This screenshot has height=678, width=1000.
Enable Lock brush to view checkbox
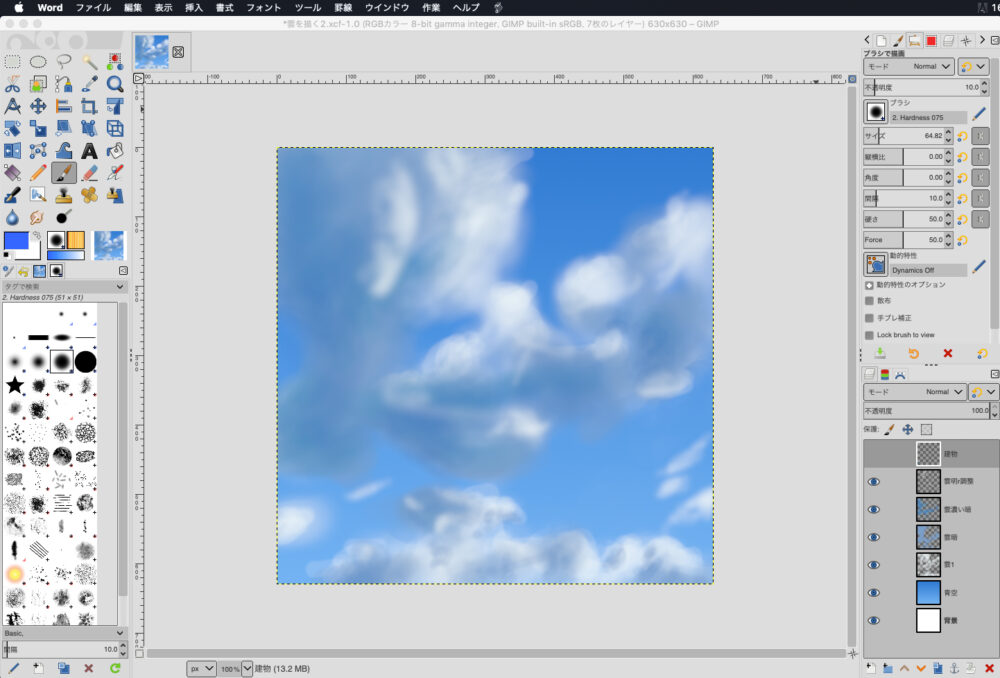(x=869, y=335)
